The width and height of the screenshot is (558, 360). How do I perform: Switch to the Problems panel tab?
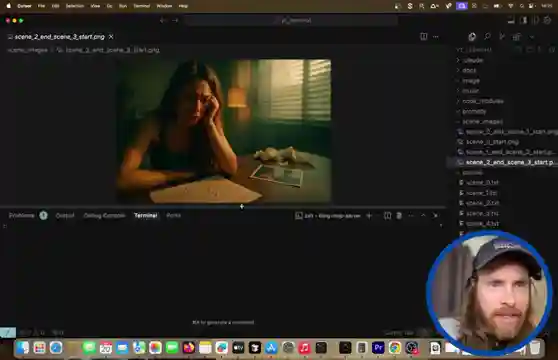21,215
